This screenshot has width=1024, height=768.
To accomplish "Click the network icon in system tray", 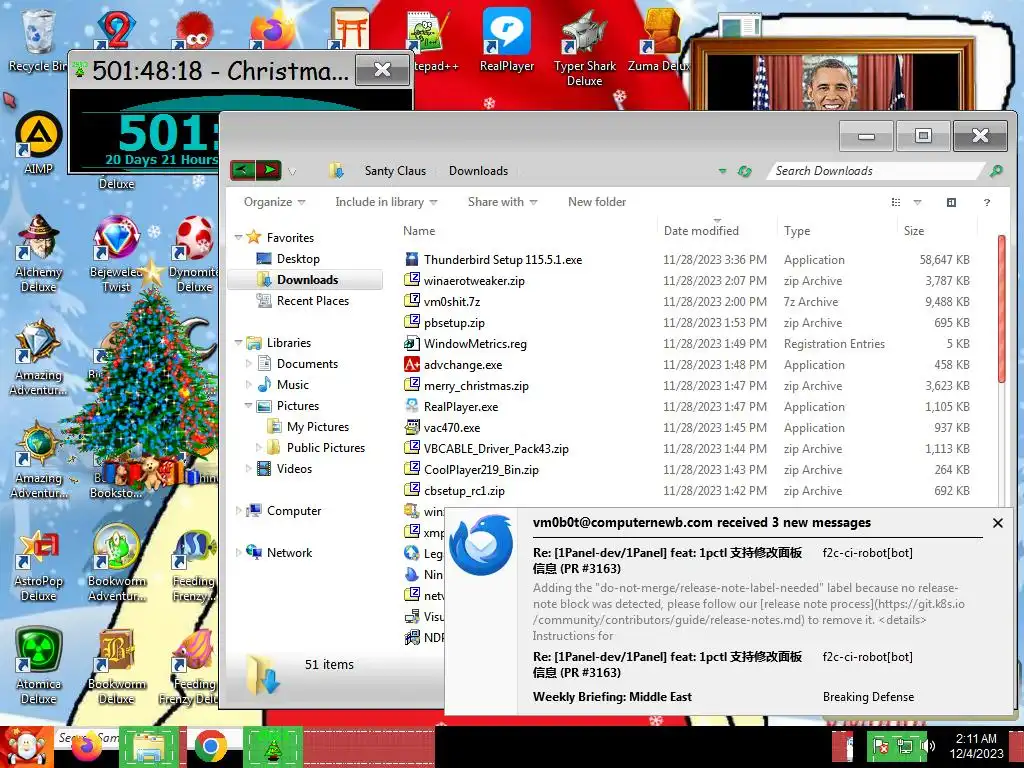I will [904, 746].
